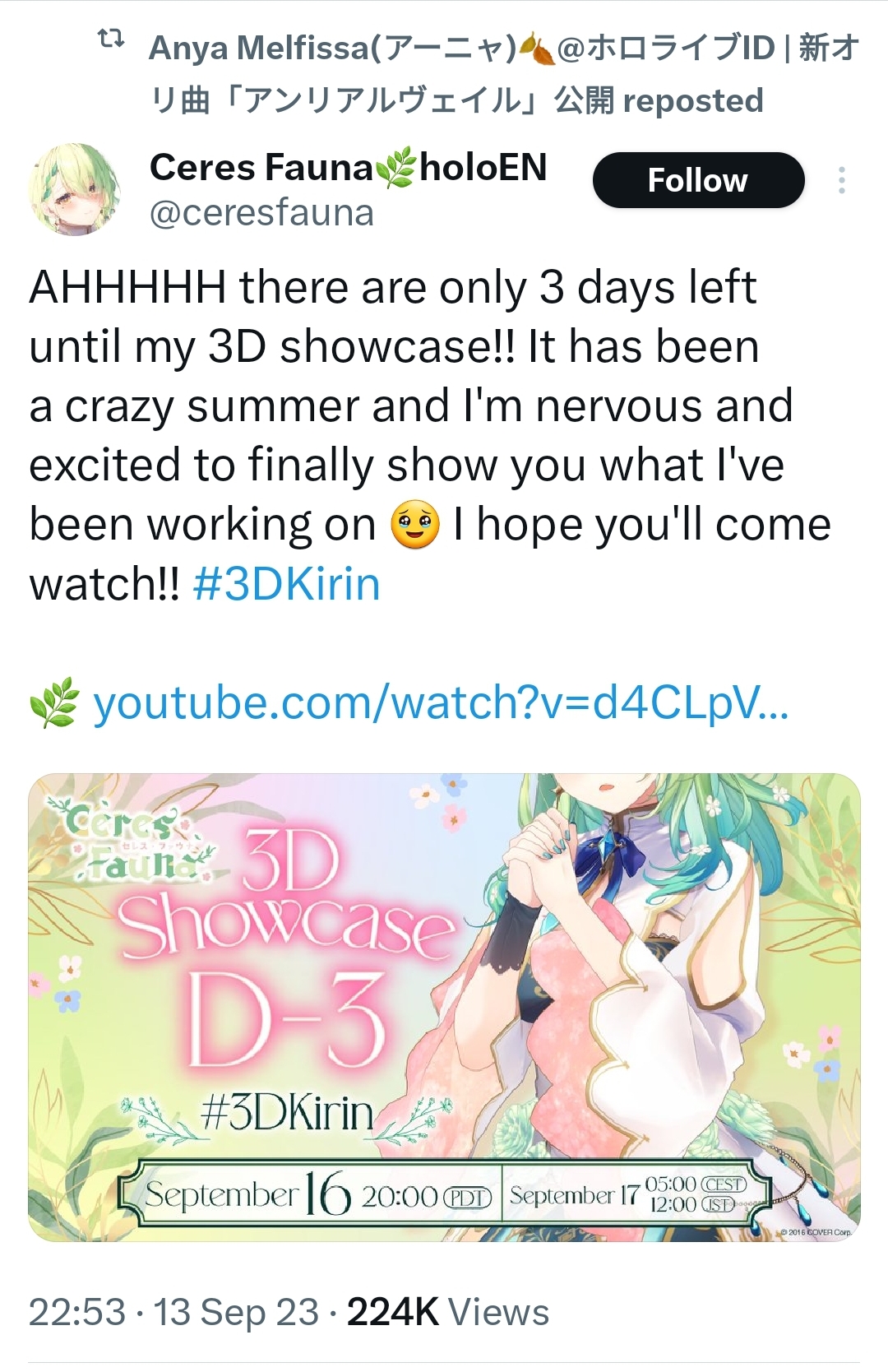This screenshot has height=1372, width=888.
Task: Follow Ceres Fauna's account
Action: [698, 180]
